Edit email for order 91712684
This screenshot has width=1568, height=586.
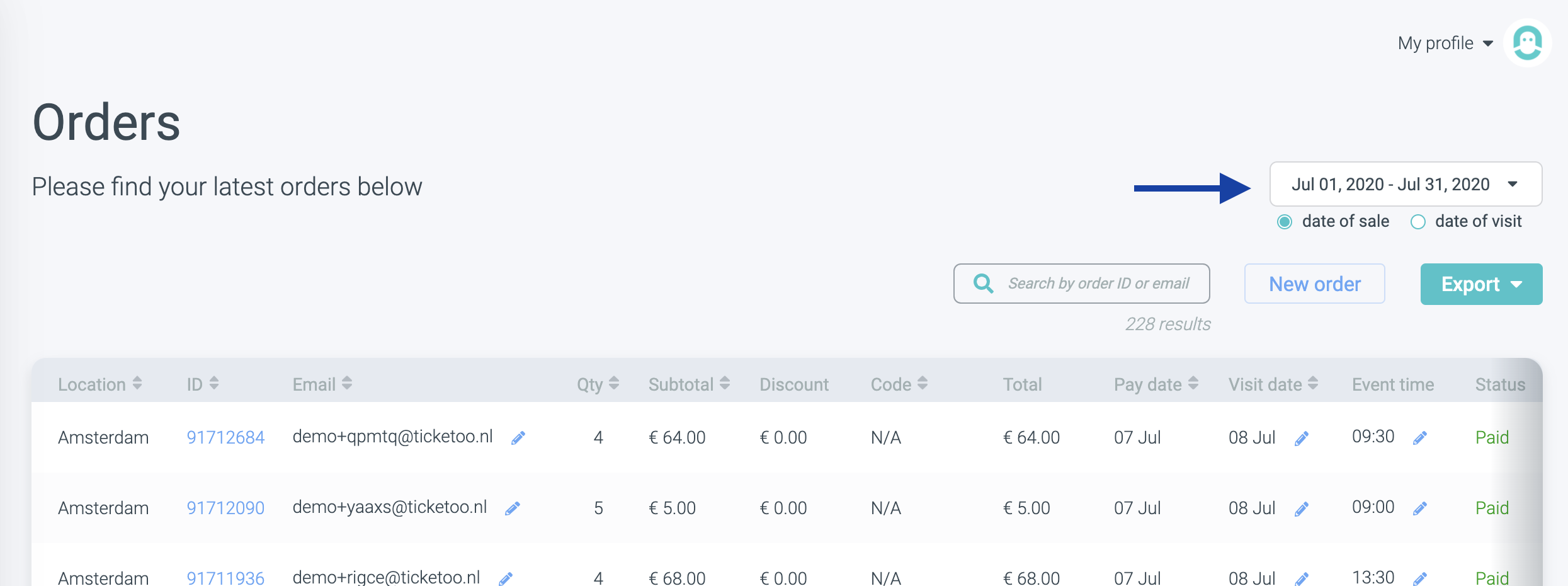518,438
